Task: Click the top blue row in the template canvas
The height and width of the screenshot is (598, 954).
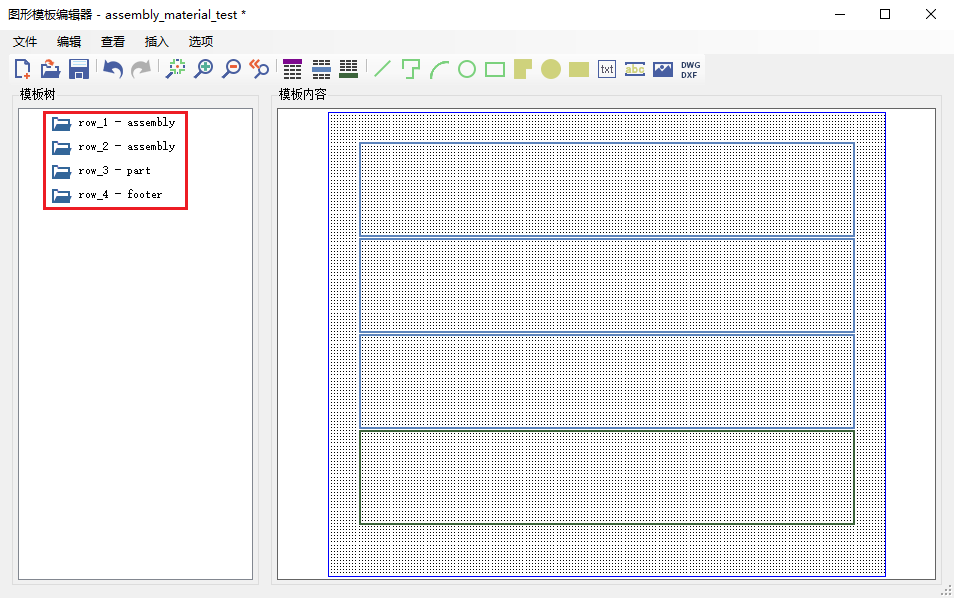Action: (x=607, y=189)
